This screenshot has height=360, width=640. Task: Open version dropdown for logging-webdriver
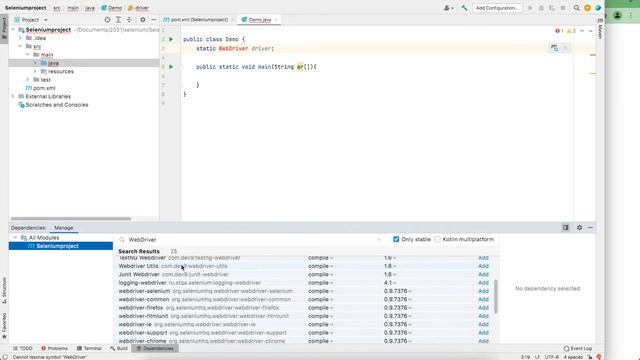[390, 282]
